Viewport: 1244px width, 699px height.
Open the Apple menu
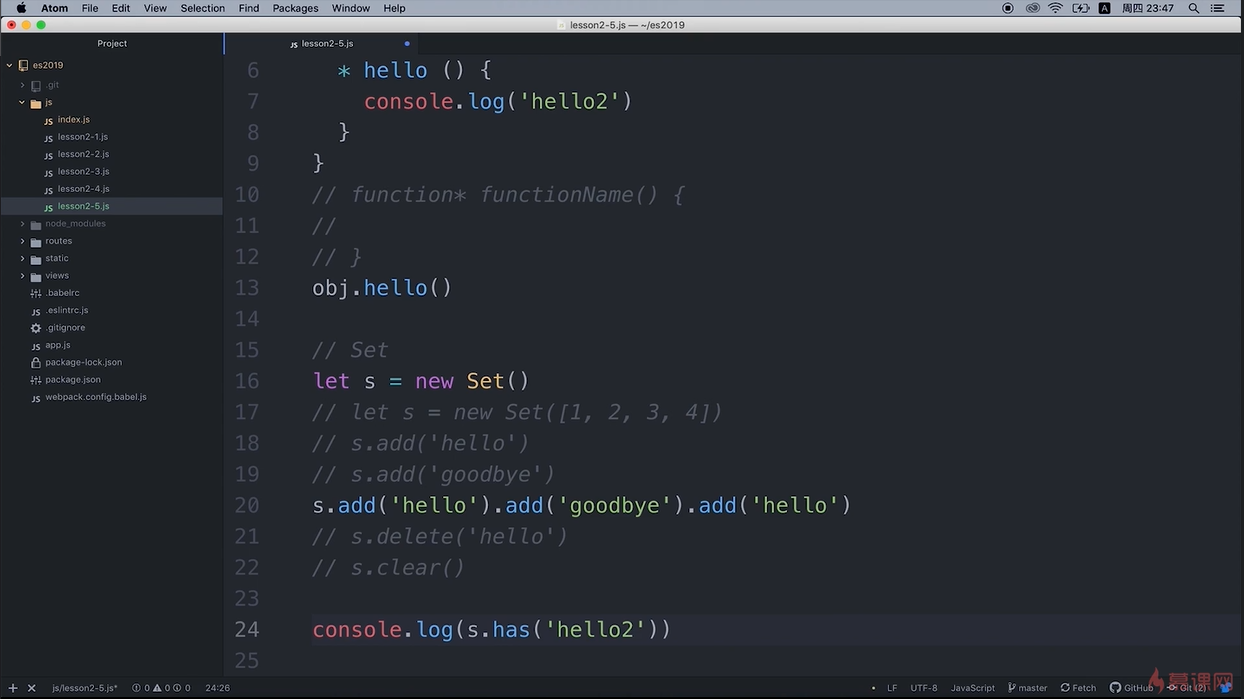click(x=21, y=8)
